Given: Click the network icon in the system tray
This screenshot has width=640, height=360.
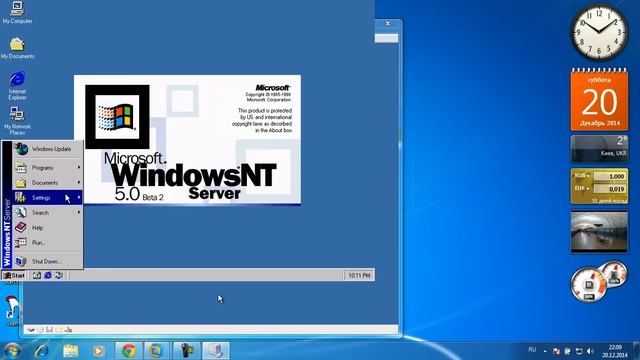Looking at the screenshot, I should tap(579, 351).
